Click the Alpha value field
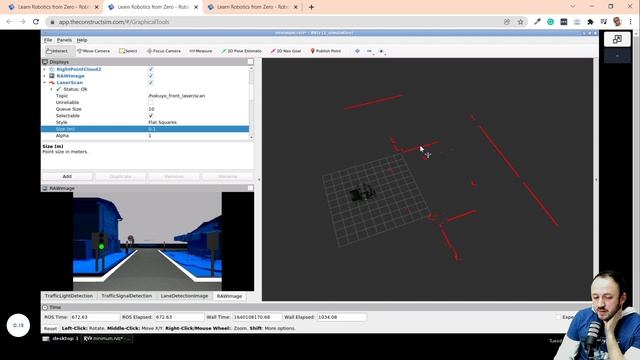This screenshot has height=360, width=640. click(198, 136)
